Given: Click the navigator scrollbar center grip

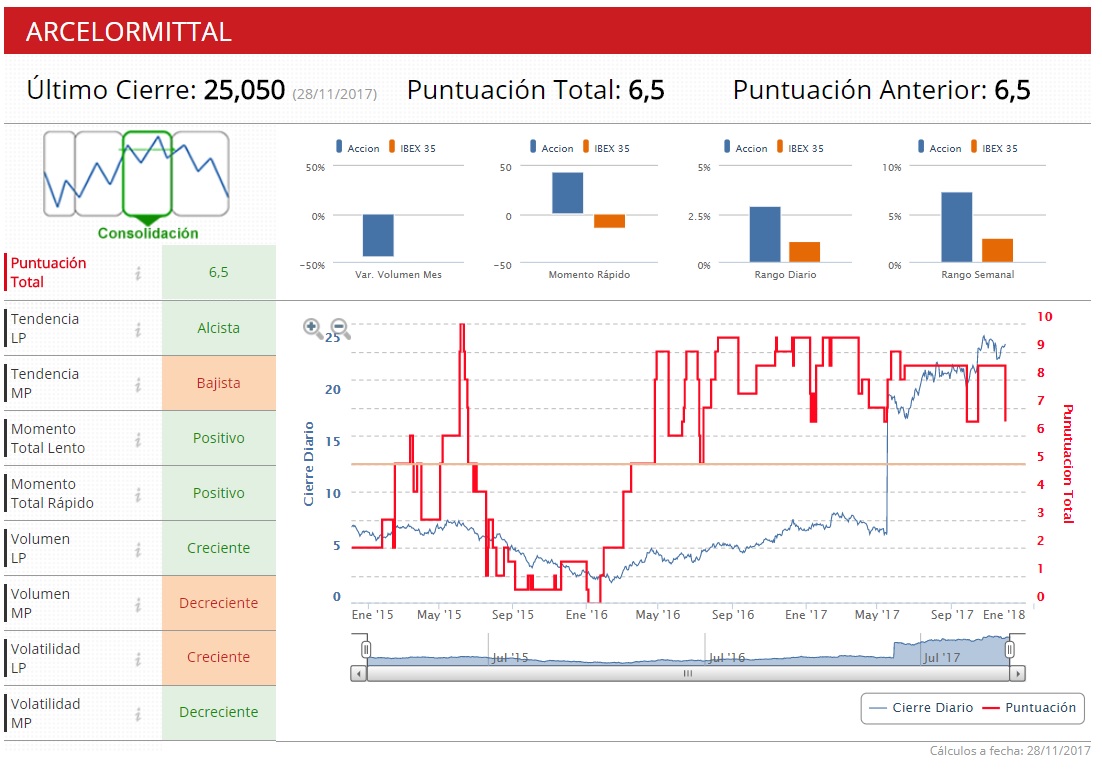Looking at the screenshot, I should 688,673.
